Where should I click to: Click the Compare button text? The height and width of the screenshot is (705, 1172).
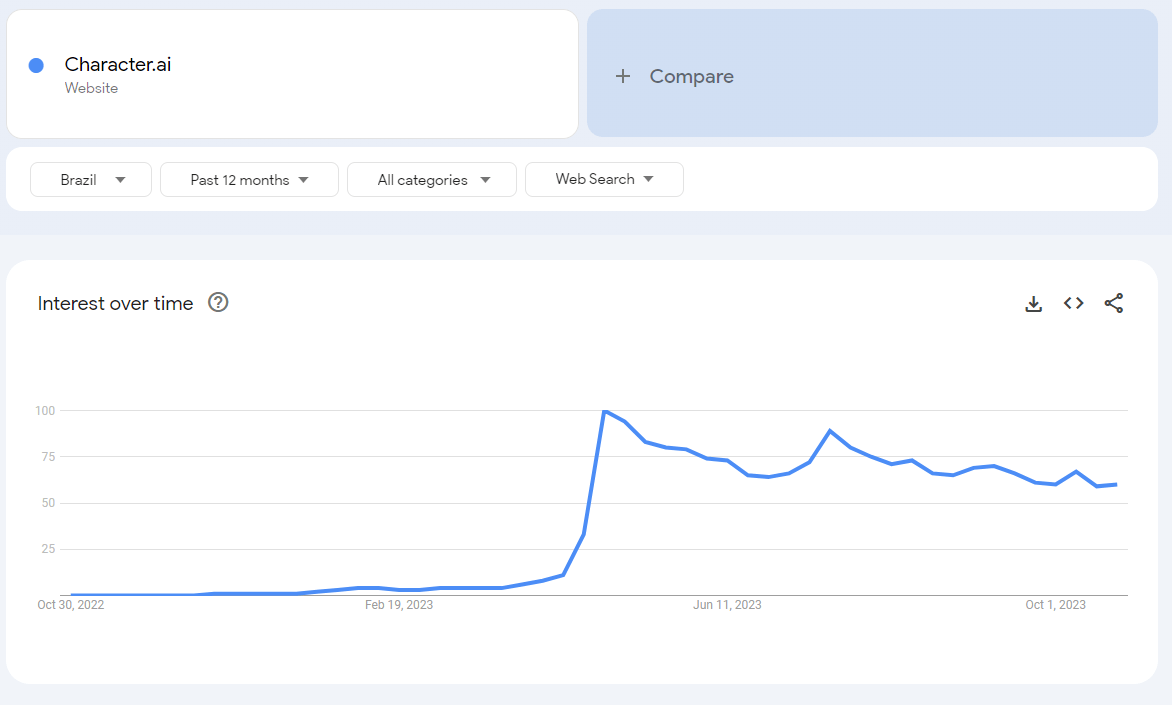(691, 76)
